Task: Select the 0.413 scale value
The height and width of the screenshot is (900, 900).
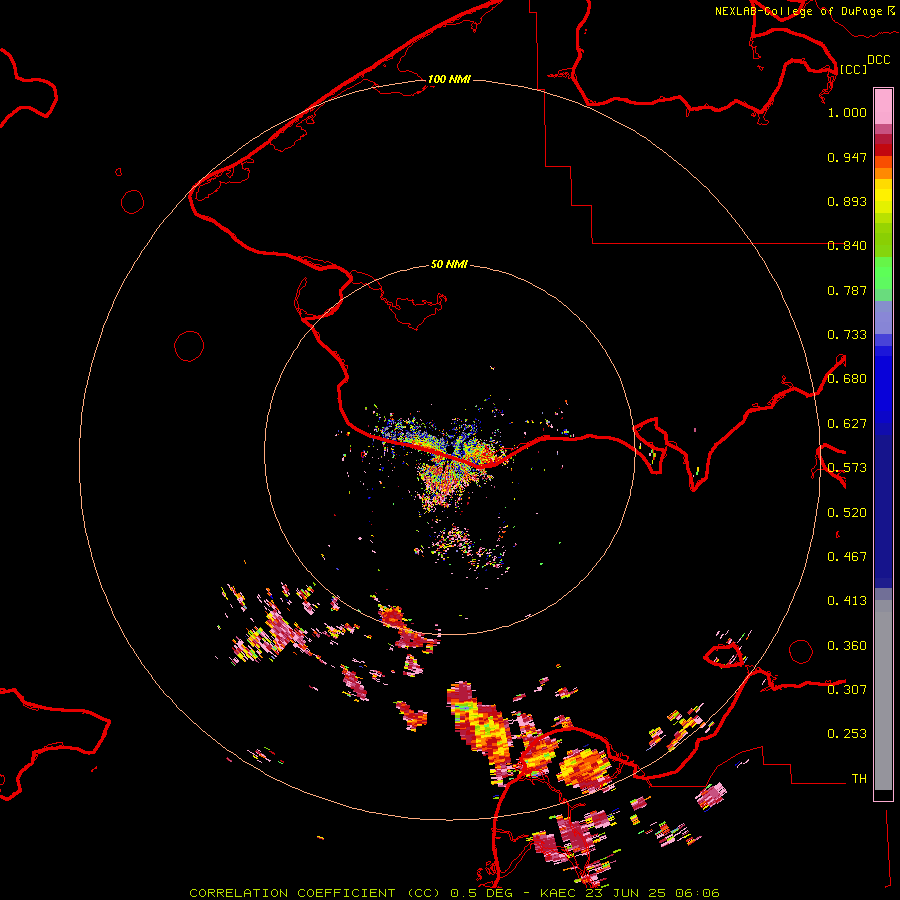Action: pos(847,601)
